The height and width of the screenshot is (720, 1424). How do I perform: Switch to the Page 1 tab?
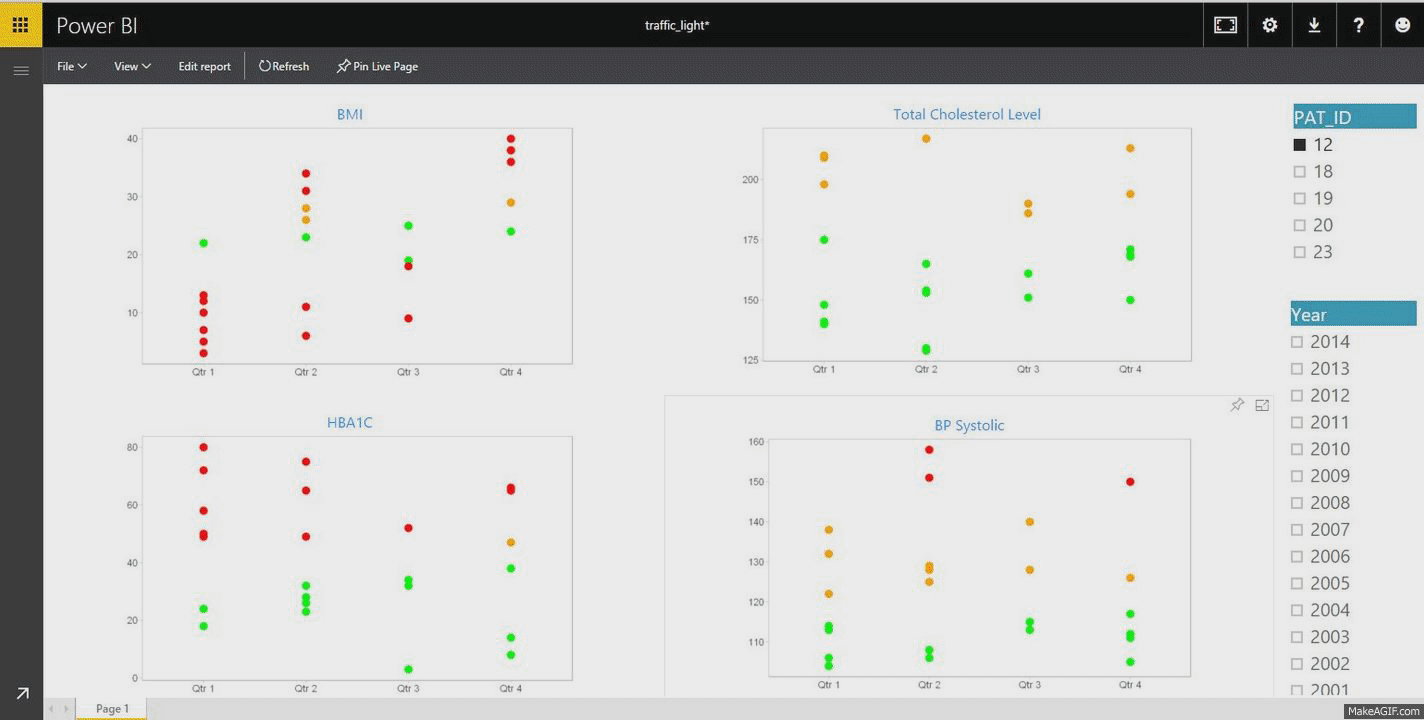[111, 708]
